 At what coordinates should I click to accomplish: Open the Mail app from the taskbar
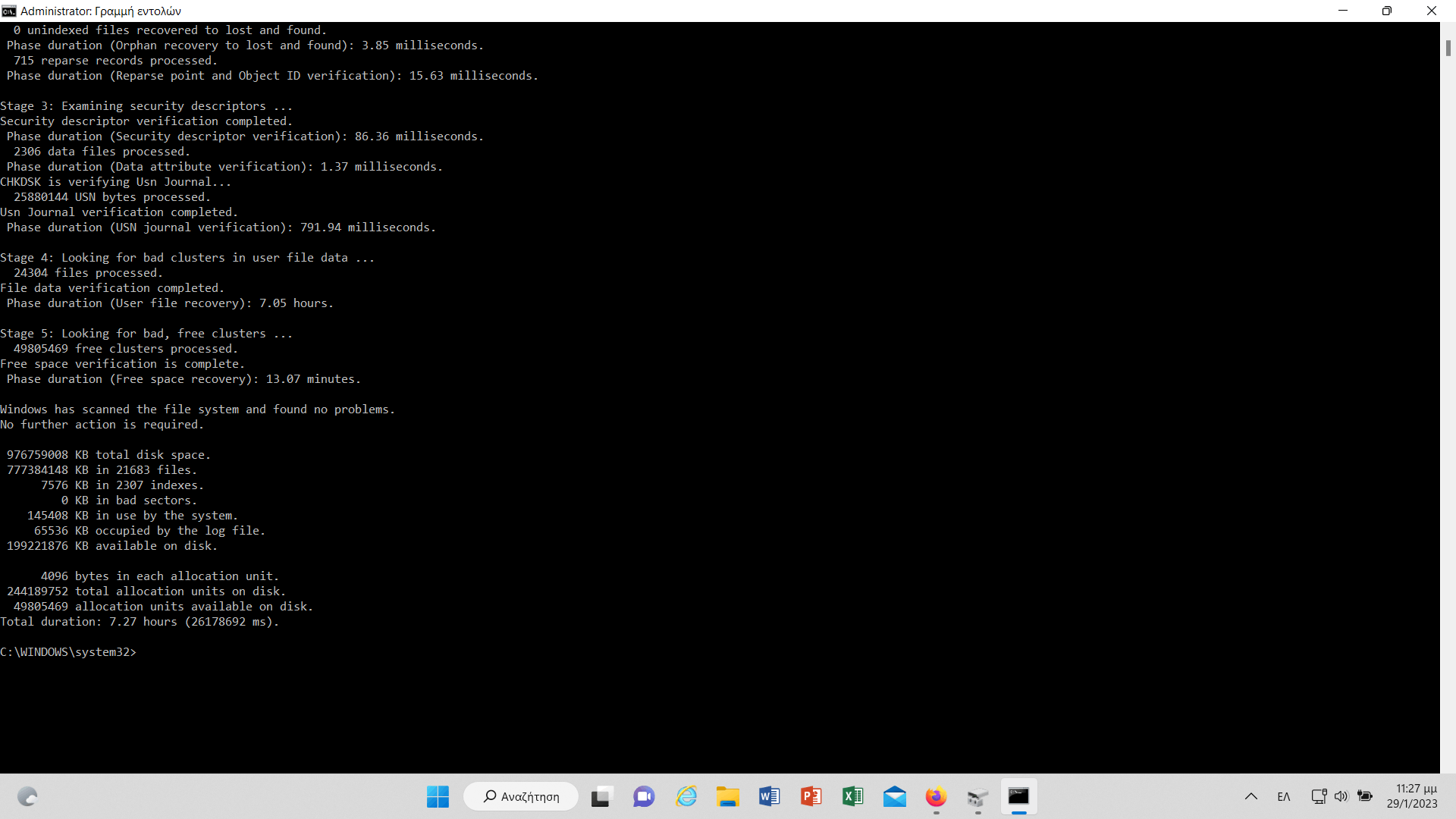[x=895, y=796]
